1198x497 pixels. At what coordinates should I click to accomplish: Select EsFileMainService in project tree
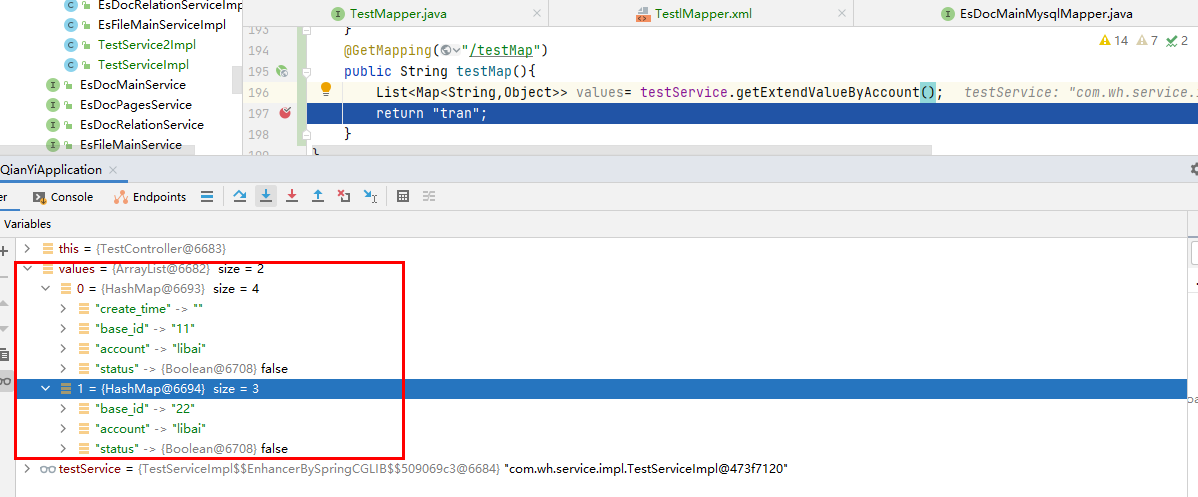tap(130, 145)
